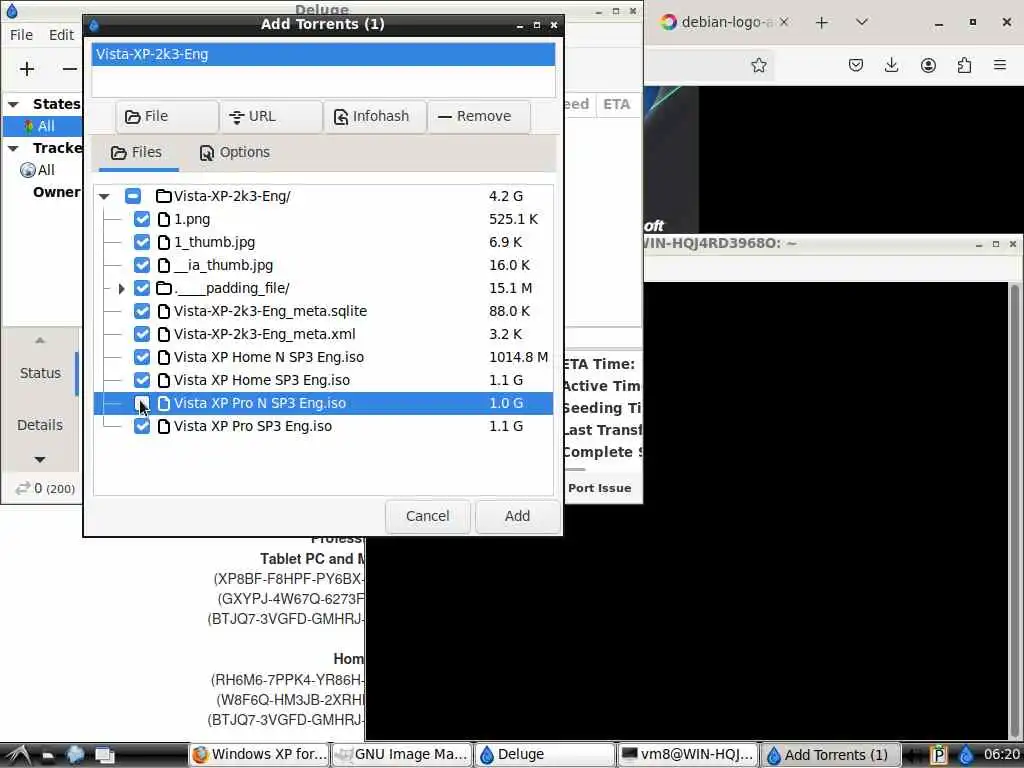Click the file manager taskbar icon
The image size is (1024, 768).
tap(48, 755)
